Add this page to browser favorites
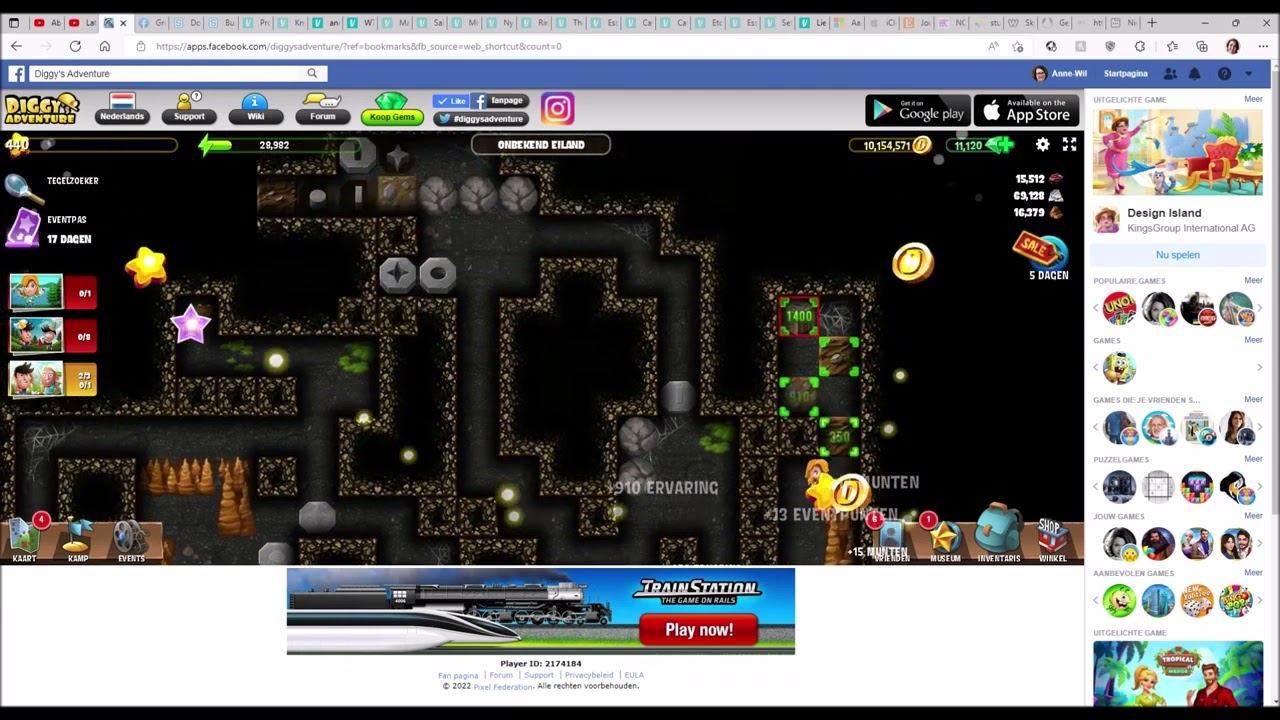This screenshot has height=720, width=1280. (1018, 46)
